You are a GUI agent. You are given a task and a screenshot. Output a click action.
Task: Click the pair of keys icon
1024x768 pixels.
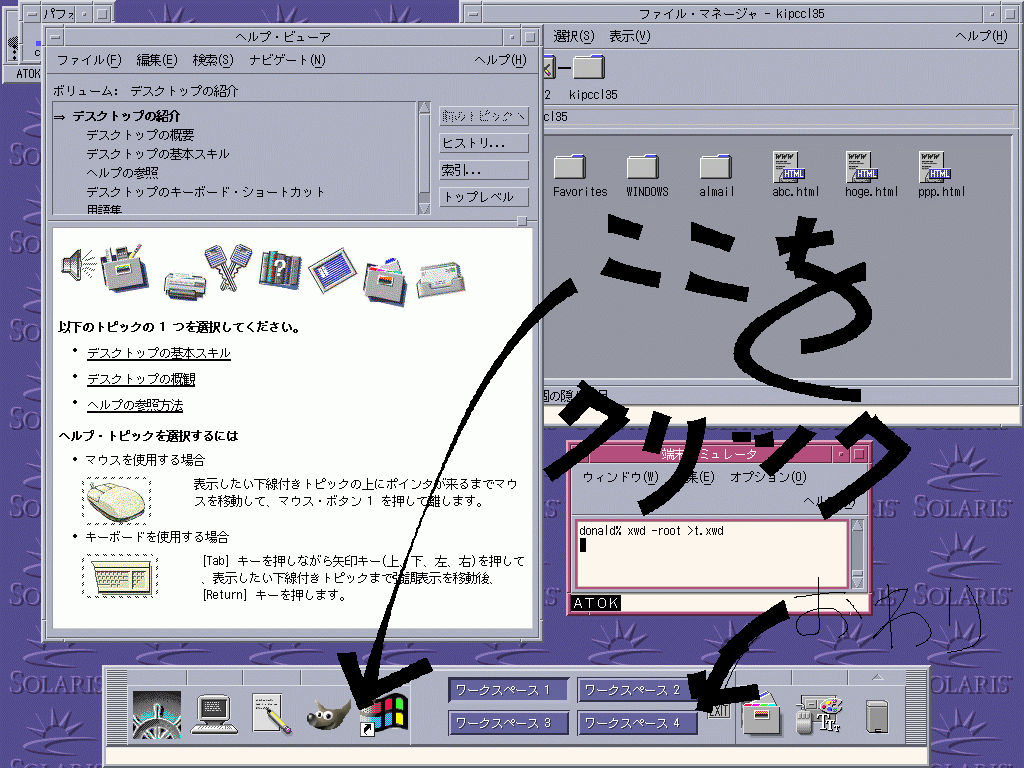(228, 267)
